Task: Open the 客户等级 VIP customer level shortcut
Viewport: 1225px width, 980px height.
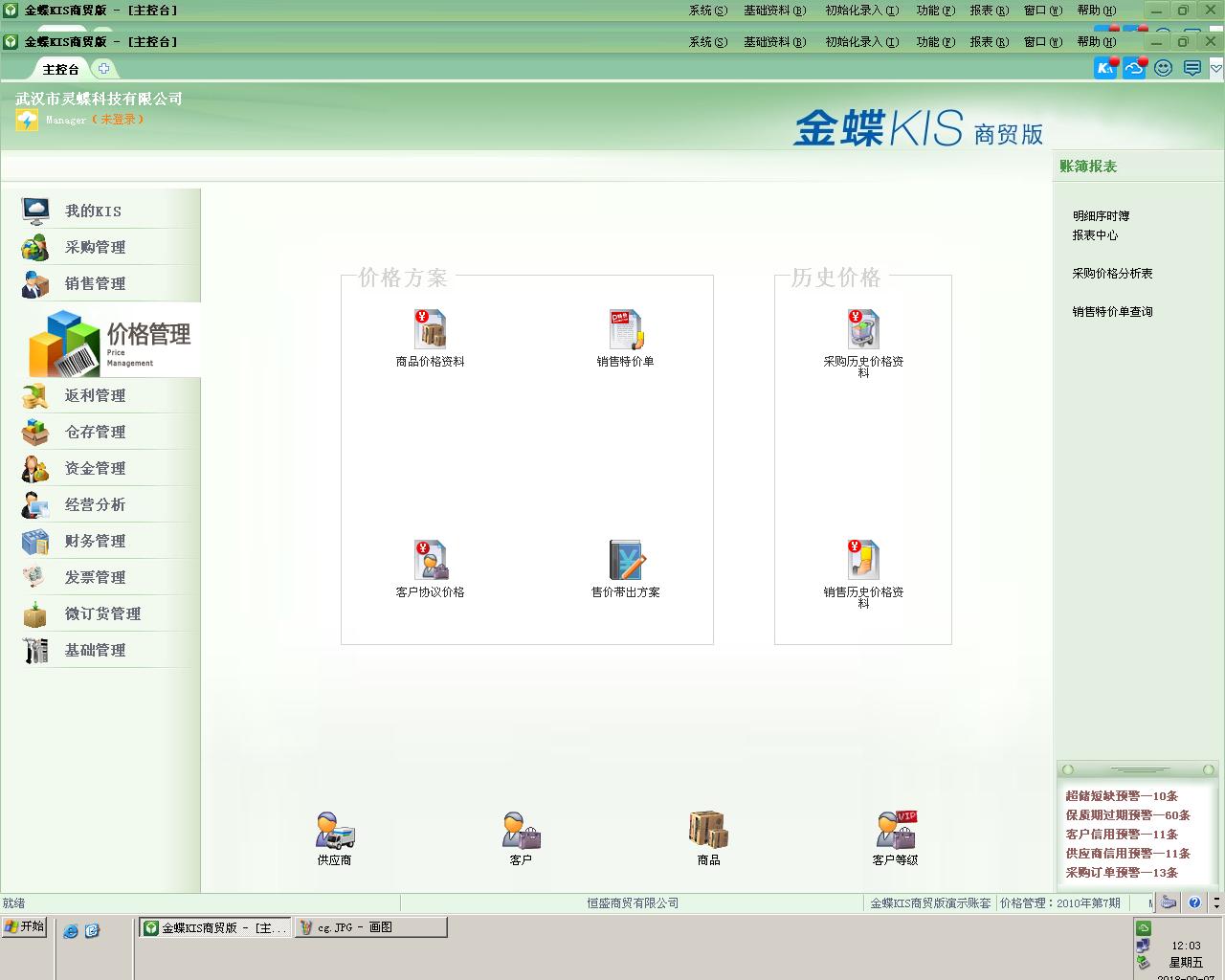Action: [896, 838]
